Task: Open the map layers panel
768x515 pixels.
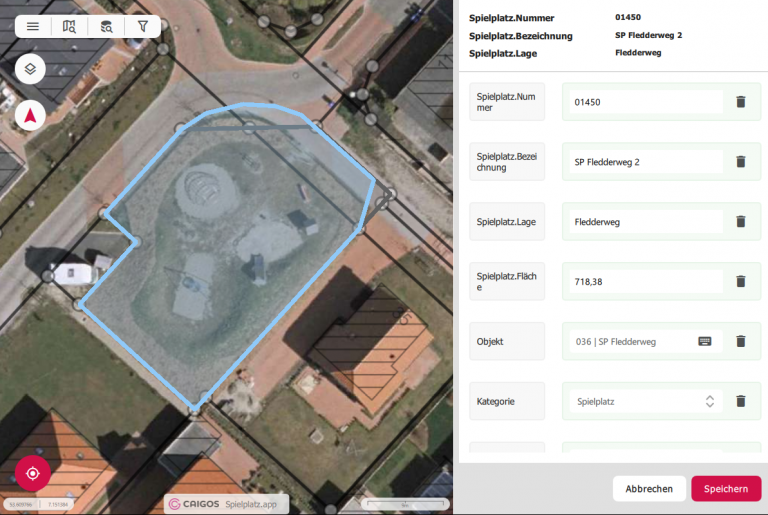Action: coord(30,69)
